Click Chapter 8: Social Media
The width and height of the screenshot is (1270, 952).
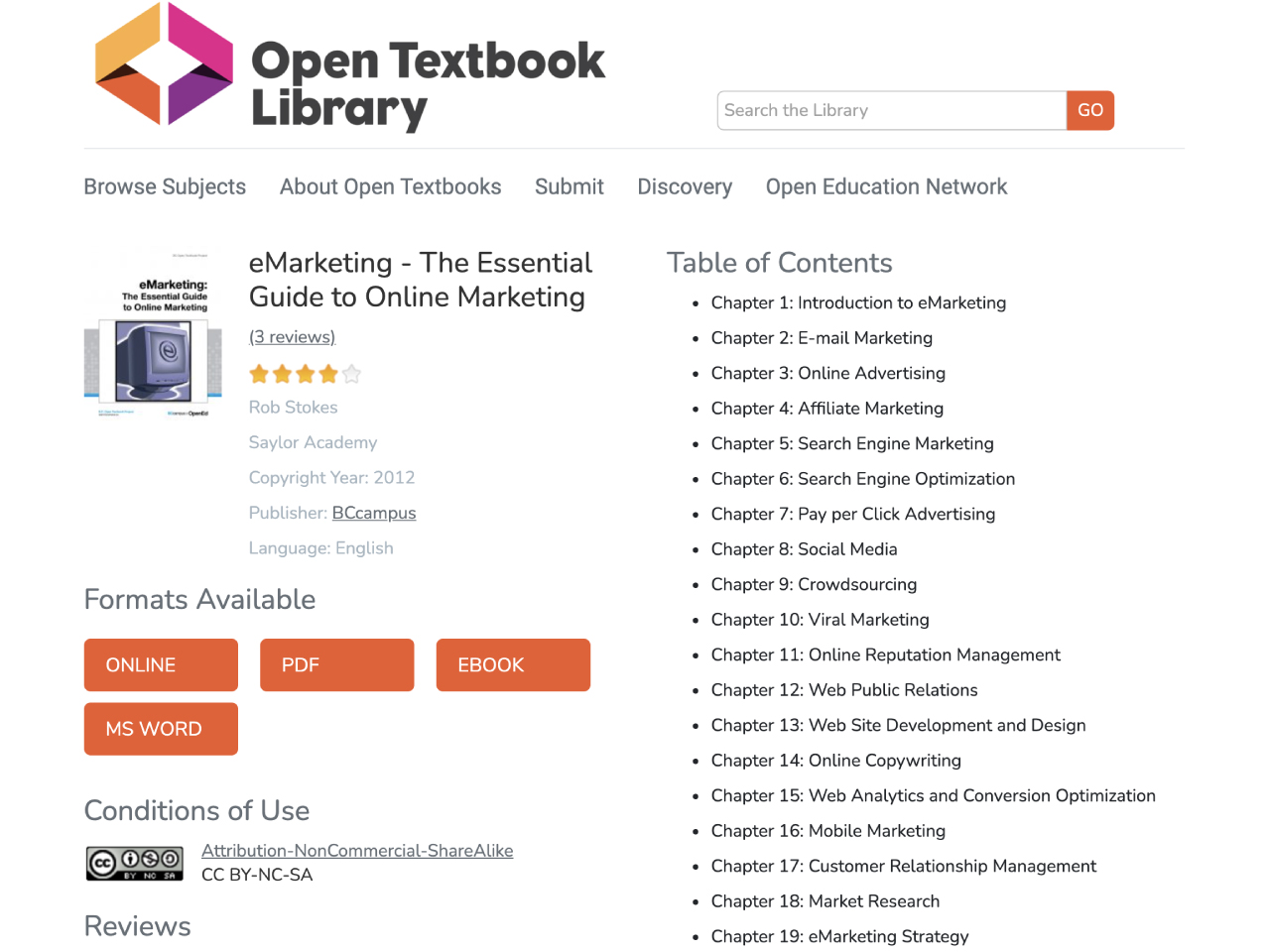(x=804, y=549)
